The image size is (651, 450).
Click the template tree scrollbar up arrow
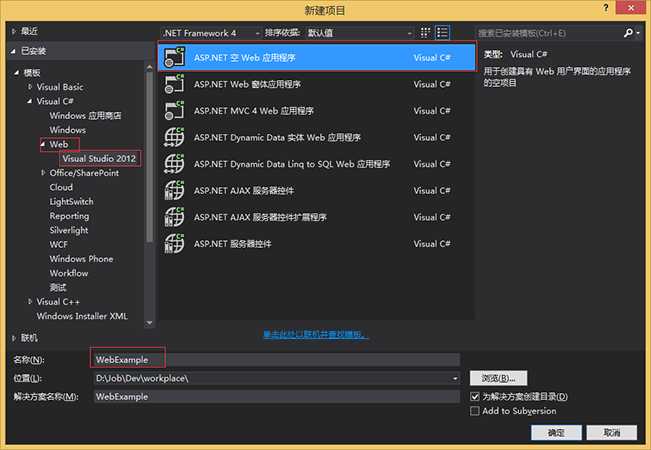(149, 68)
